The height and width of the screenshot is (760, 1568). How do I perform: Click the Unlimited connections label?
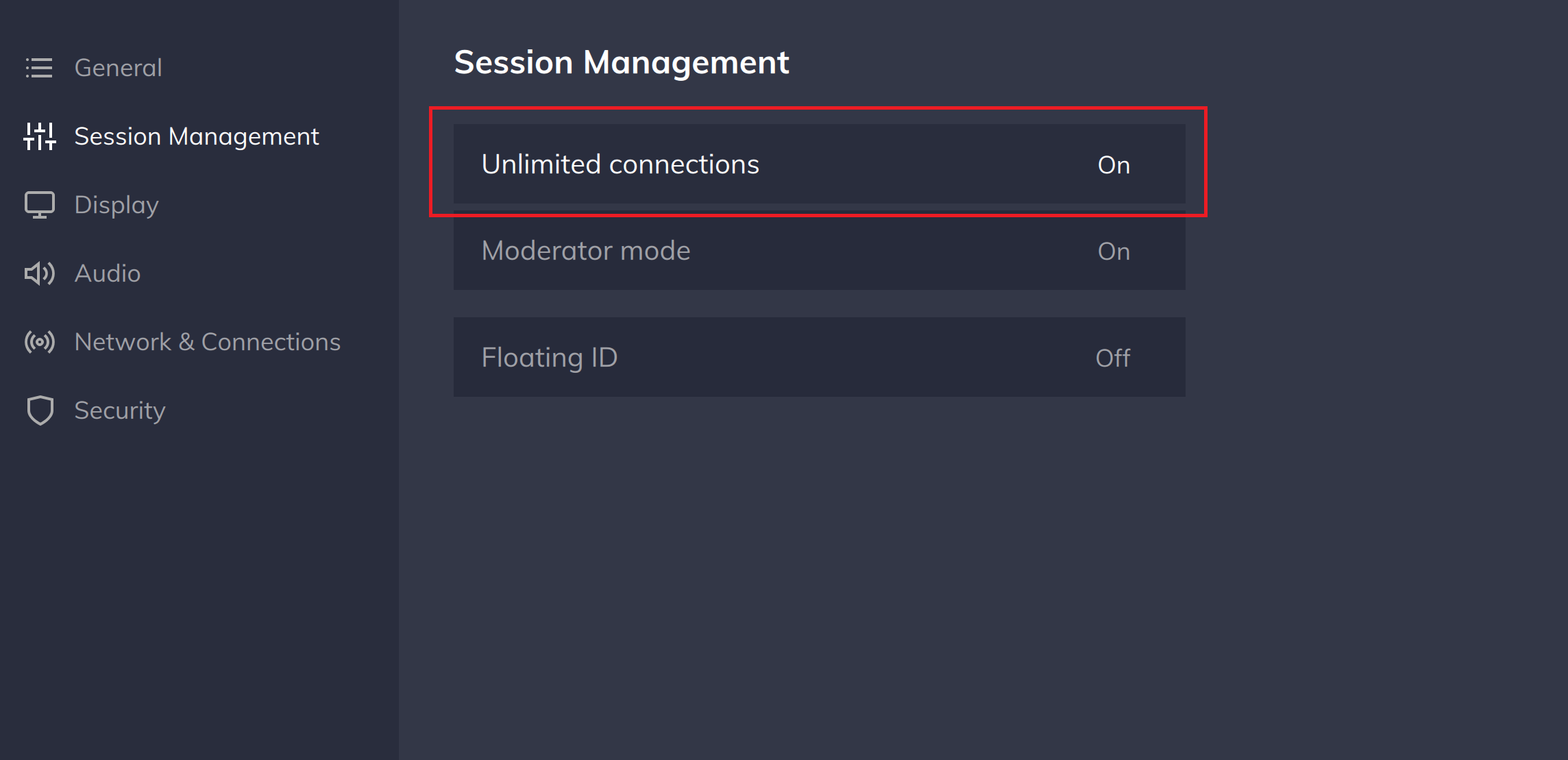[x=620, y=164]
